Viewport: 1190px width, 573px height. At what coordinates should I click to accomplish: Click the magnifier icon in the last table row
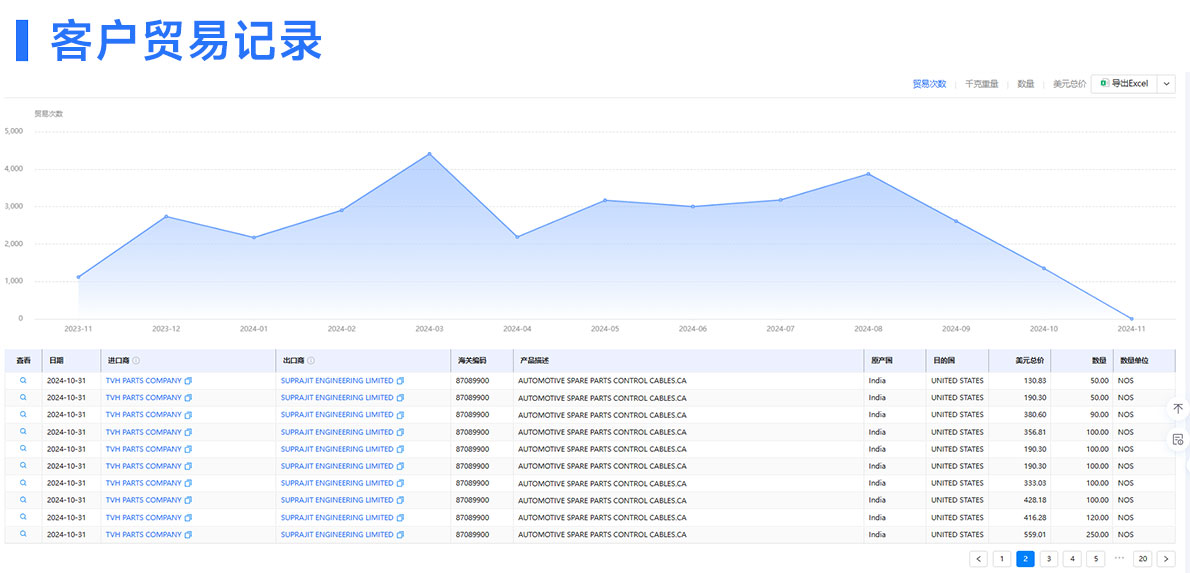pos(23,534)
